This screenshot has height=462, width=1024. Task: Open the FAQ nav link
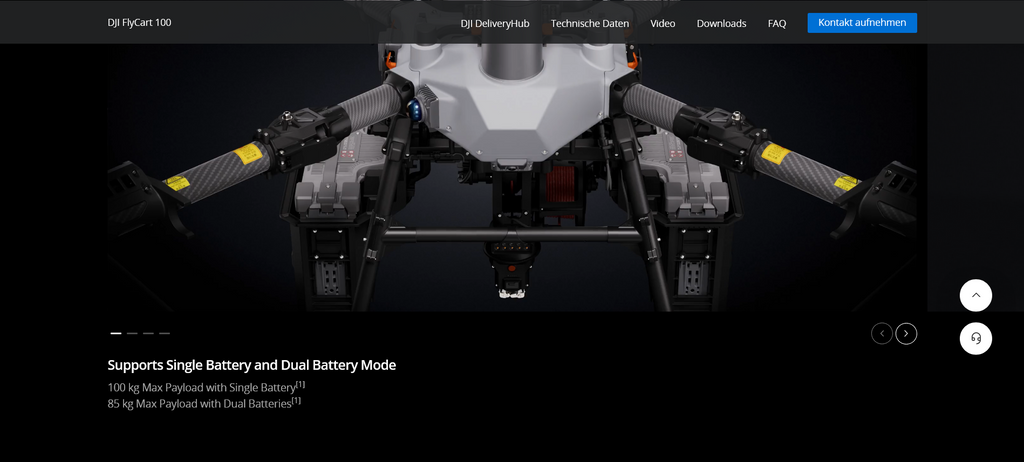tap(777, 23)
